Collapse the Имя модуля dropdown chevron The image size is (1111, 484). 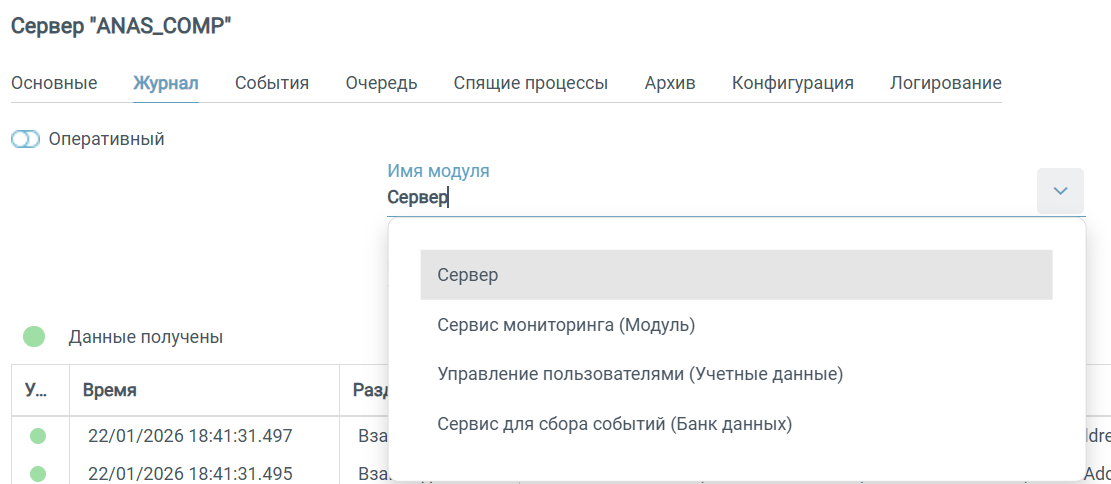click(x=1060, y=191)
